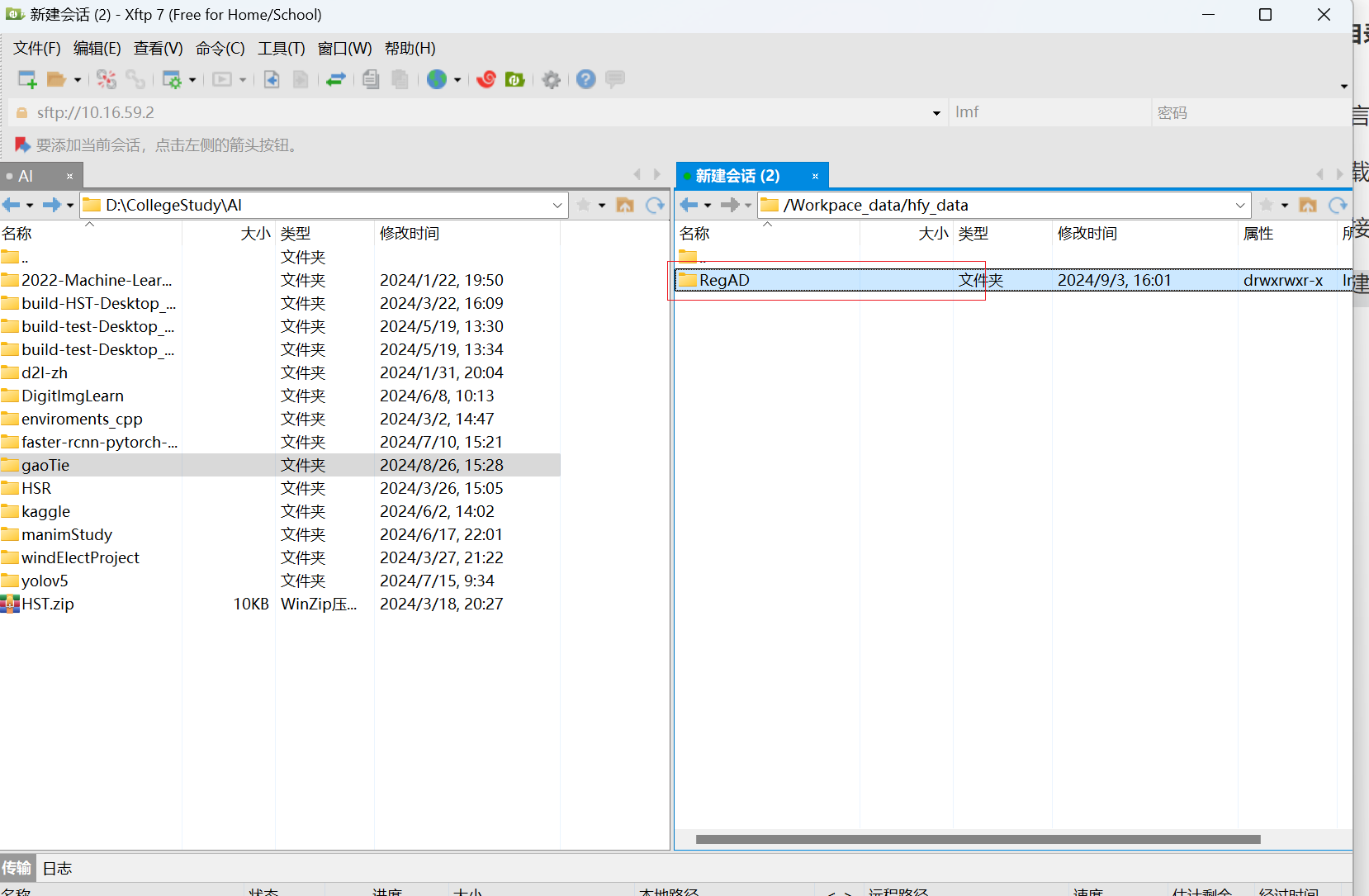Image resolution: width=1369 pixels, height=896 pixels.
Task: Open options with the gray gear icon
Action: click(x=552, y=79)
